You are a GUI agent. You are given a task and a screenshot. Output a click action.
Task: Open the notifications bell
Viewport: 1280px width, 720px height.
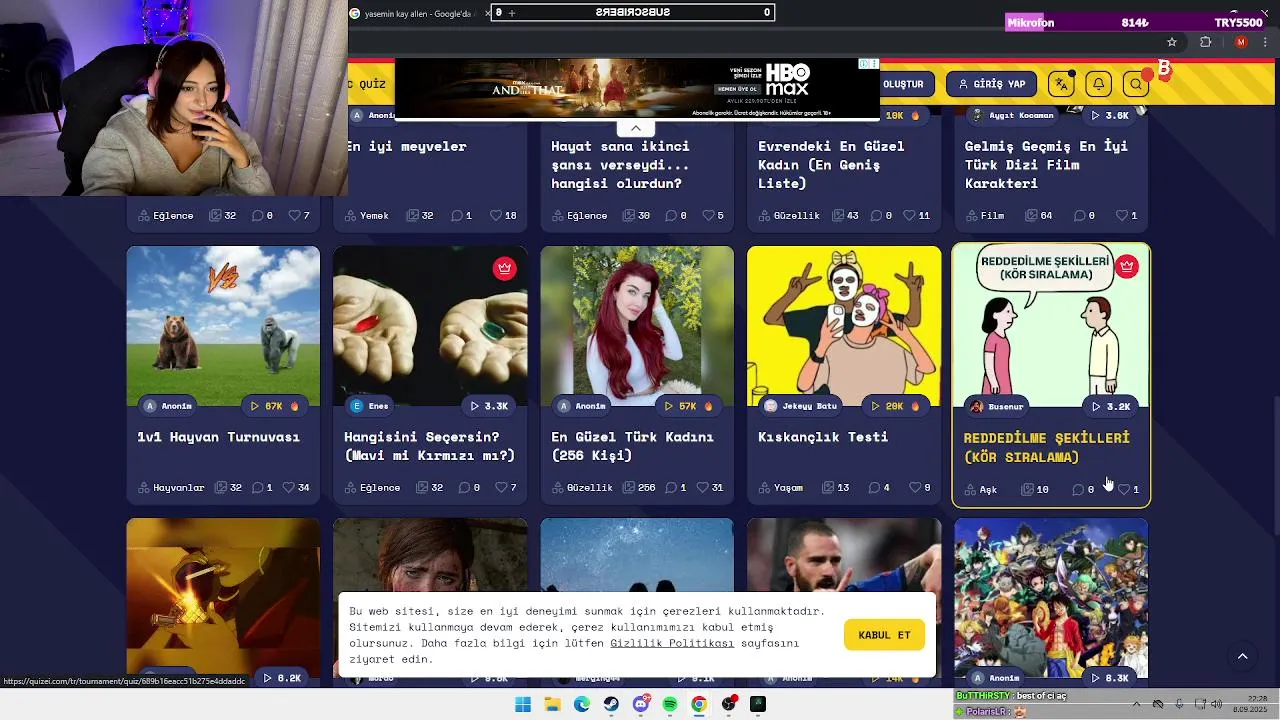1098,84
